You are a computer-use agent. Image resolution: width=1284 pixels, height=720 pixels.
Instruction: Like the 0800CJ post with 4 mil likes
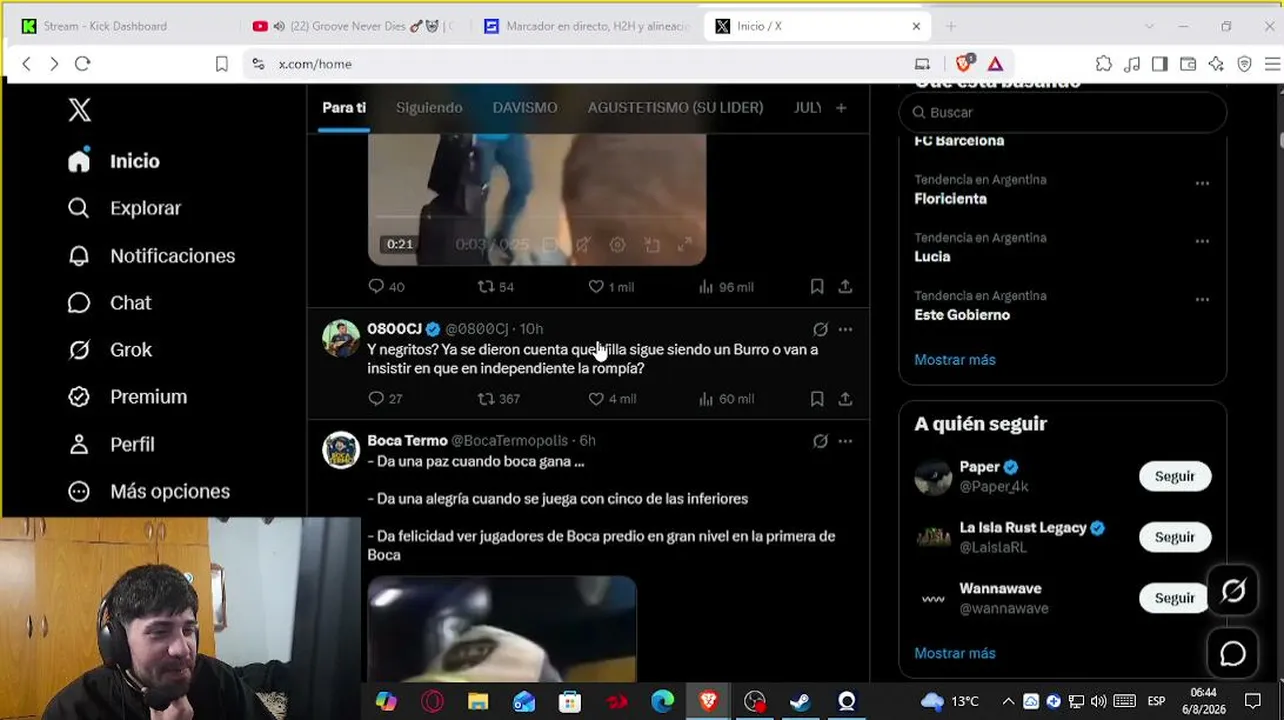coord(612,399)
